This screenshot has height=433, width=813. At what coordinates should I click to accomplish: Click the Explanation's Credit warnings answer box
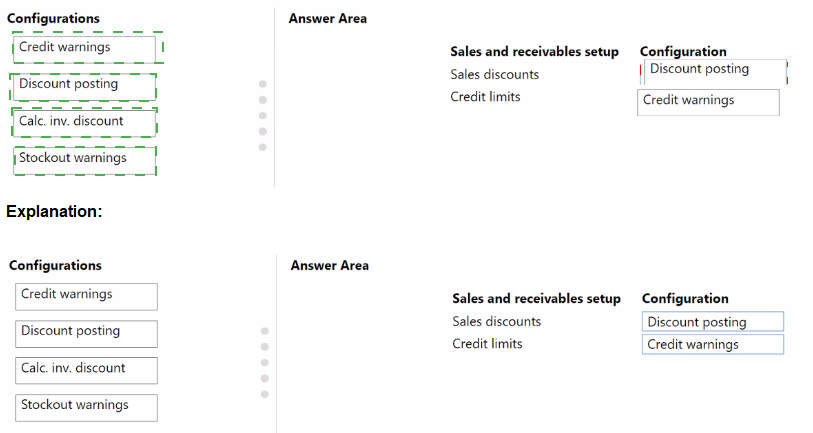pyautogui.click(x=712, y=345)
